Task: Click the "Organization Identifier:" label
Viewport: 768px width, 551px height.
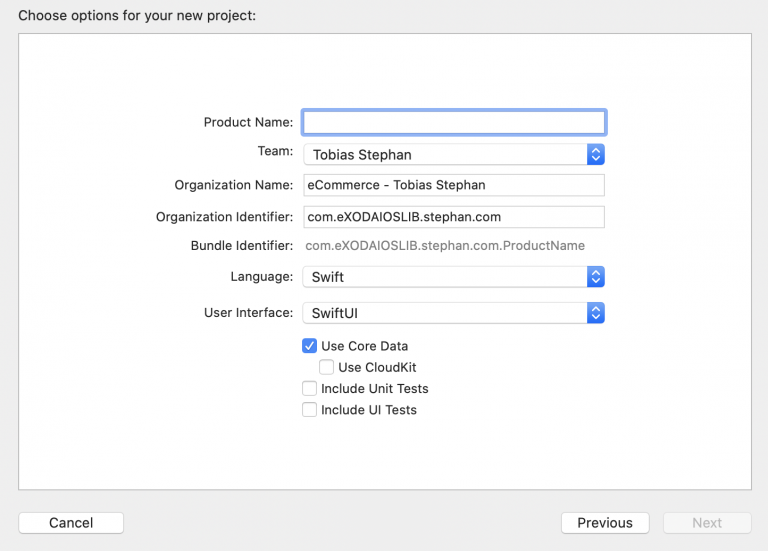Action: click(x=224, y=217)
